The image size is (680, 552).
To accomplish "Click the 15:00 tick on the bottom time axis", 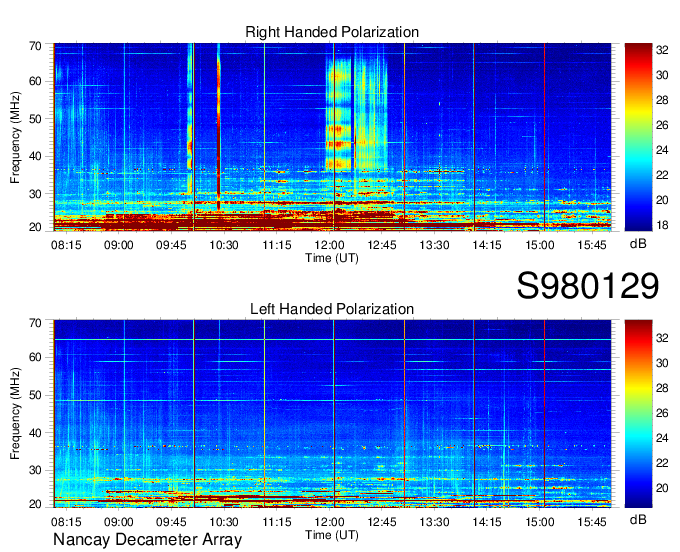I will (x=539, y=522).
